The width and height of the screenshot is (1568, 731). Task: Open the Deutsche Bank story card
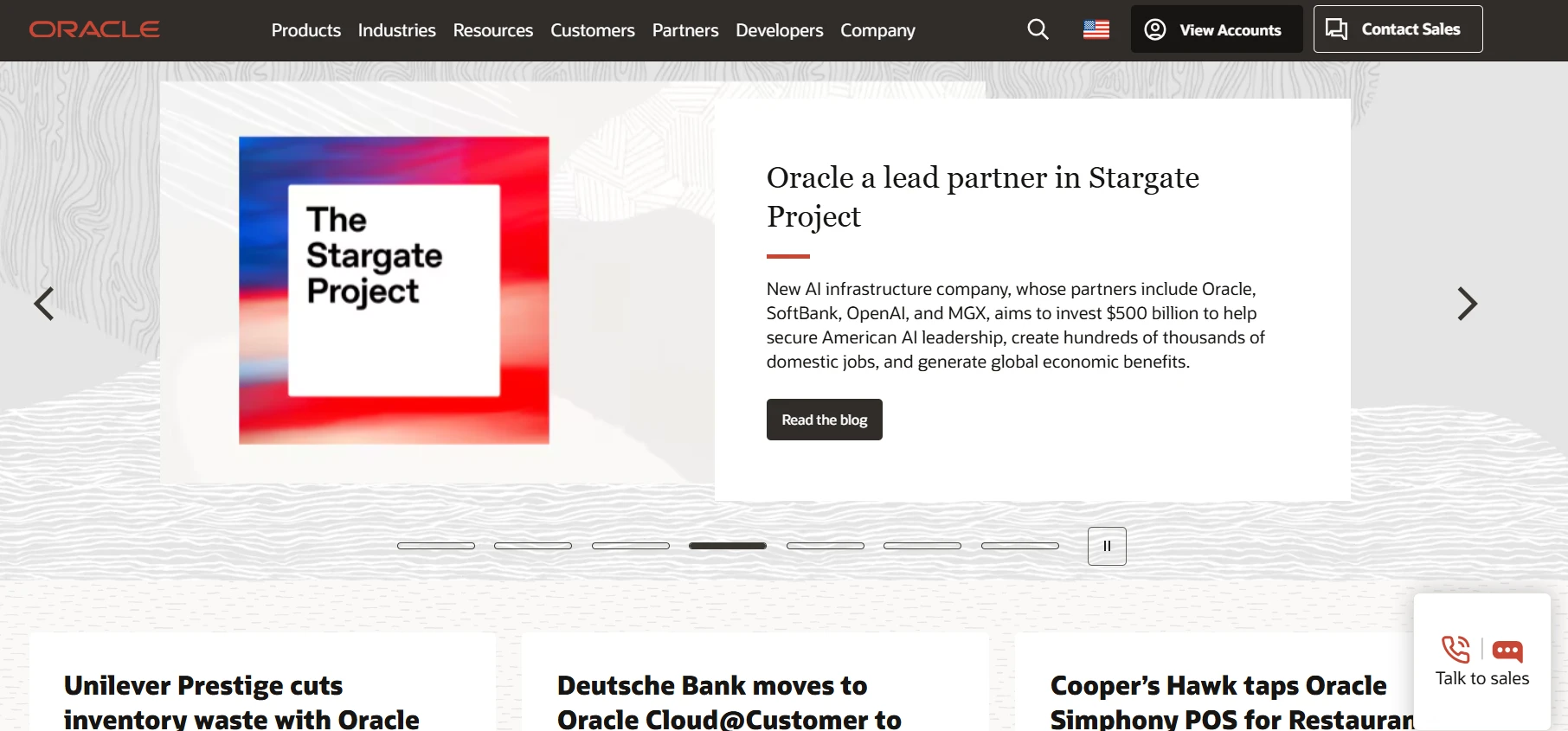(755, 683)
